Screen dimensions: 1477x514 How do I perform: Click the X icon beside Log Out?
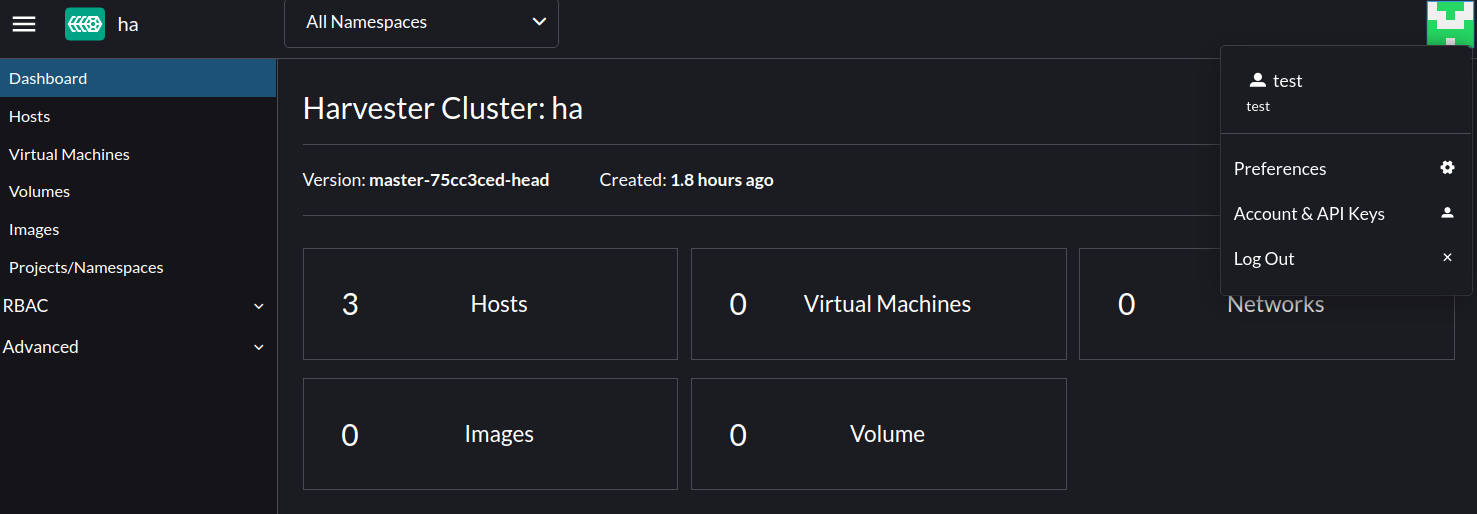(1447, 258)
